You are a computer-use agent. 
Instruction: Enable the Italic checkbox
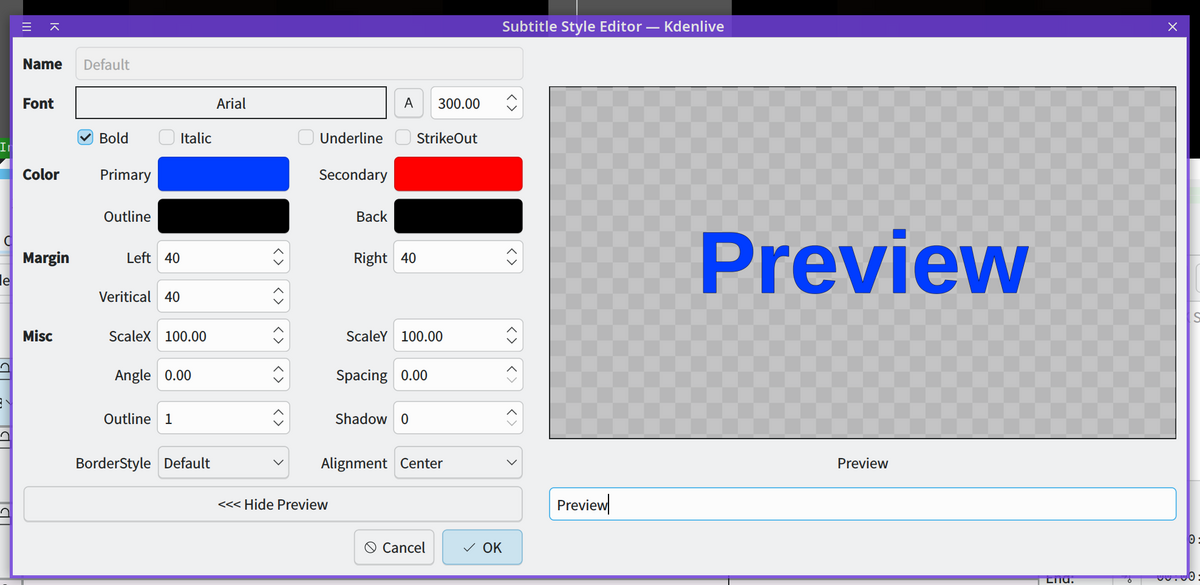point(167,138)
